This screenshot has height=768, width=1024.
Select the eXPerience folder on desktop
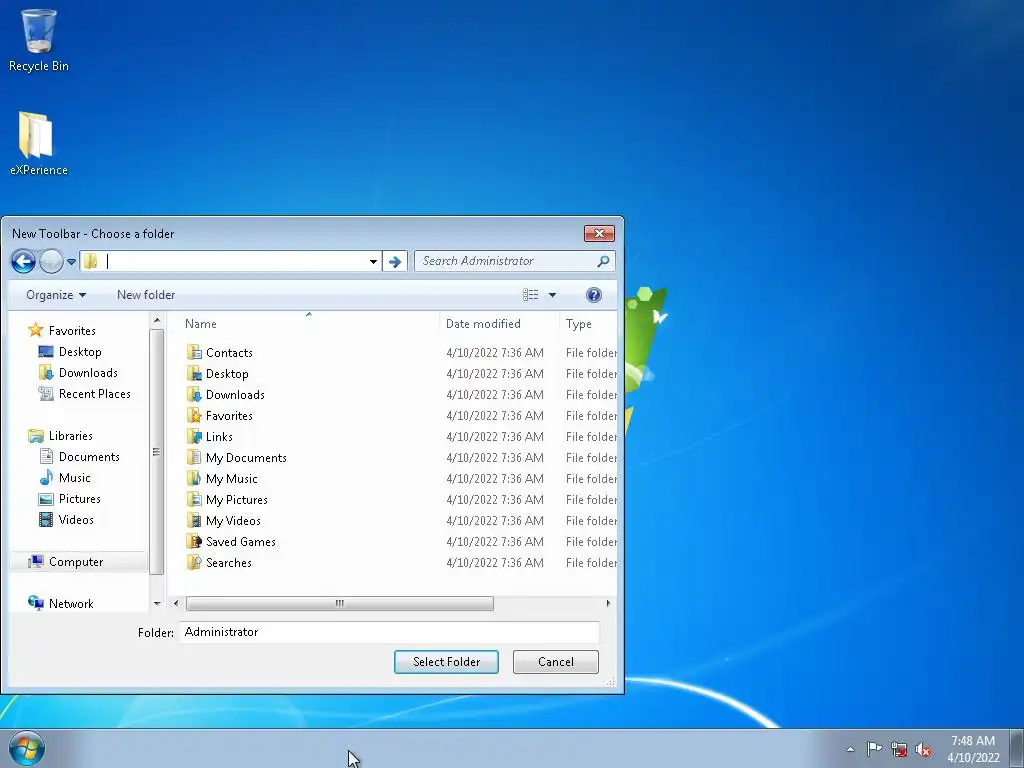[x=39, y=144]
